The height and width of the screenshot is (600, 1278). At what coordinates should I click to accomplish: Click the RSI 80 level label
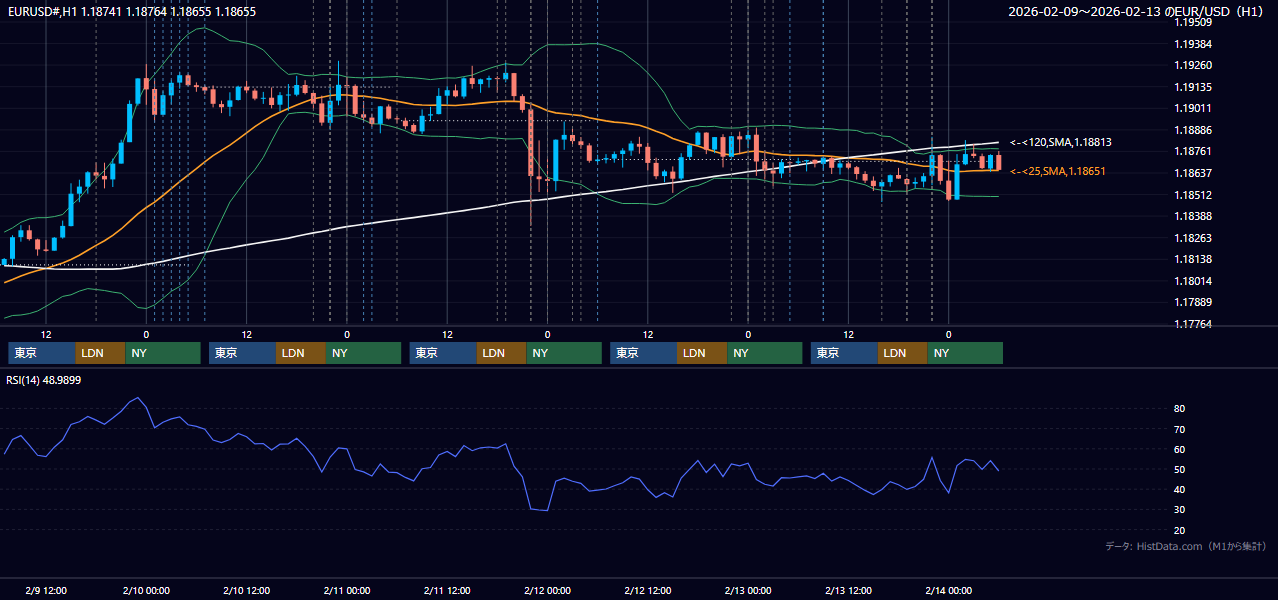tap(1180, 409)
